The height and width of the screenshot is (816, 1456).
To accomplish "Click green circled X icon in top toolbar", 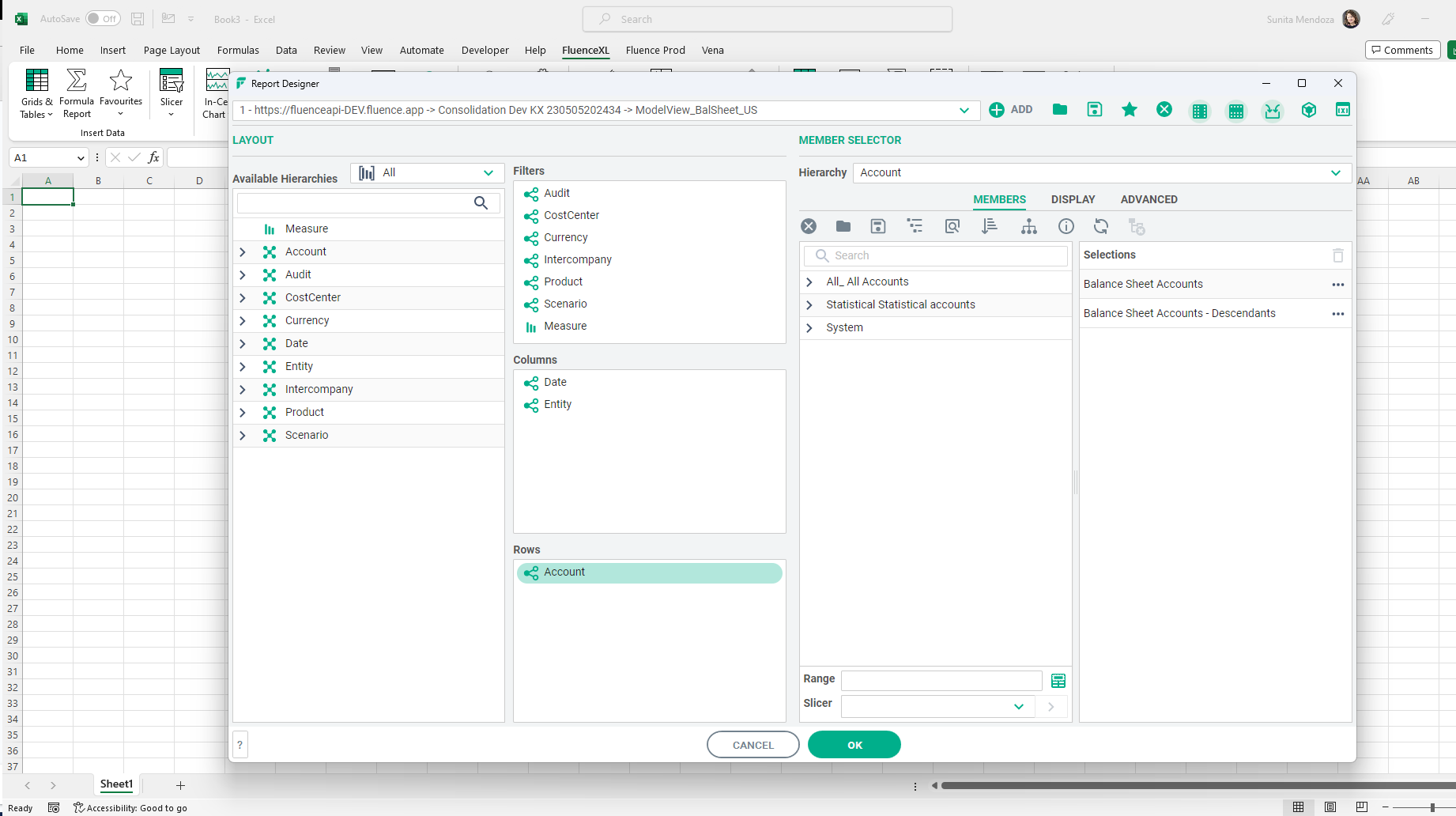I will point(1164,109).
